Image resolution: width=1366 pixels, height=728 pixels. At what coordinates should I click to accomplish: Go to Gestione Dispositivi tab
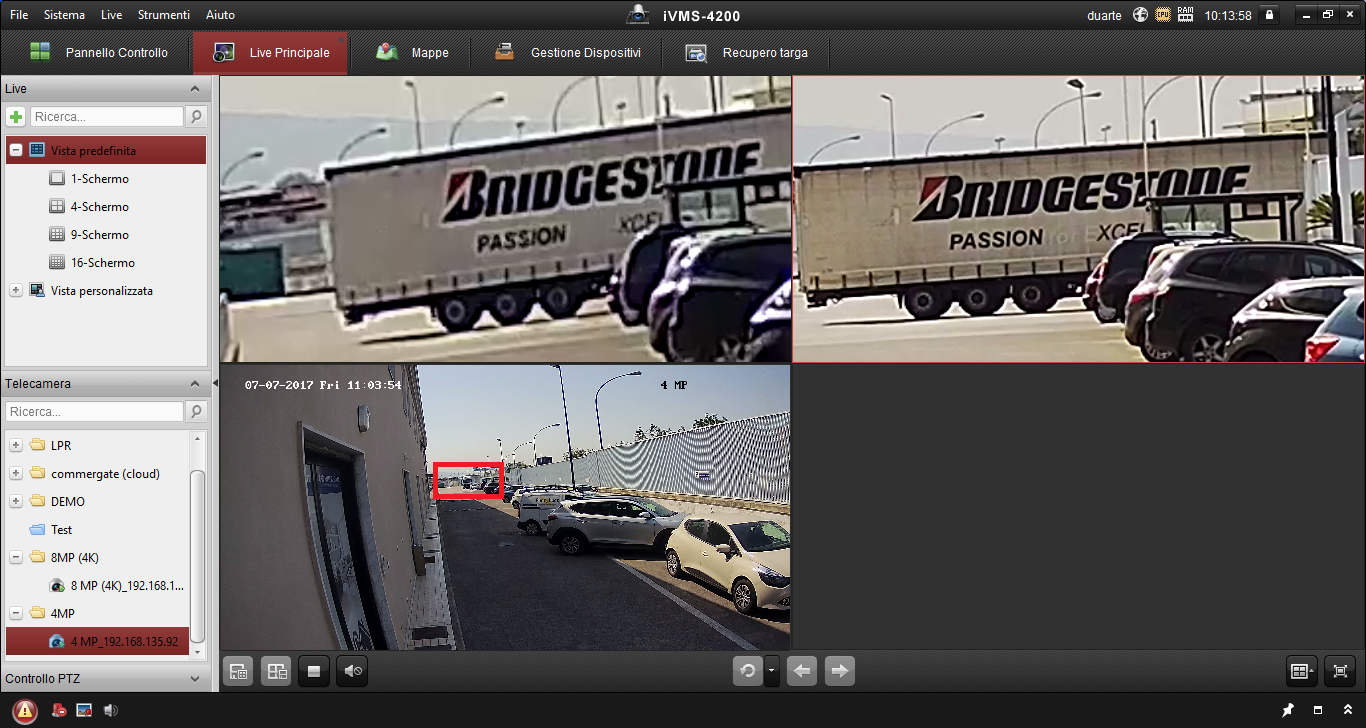[x=566, y=53]
